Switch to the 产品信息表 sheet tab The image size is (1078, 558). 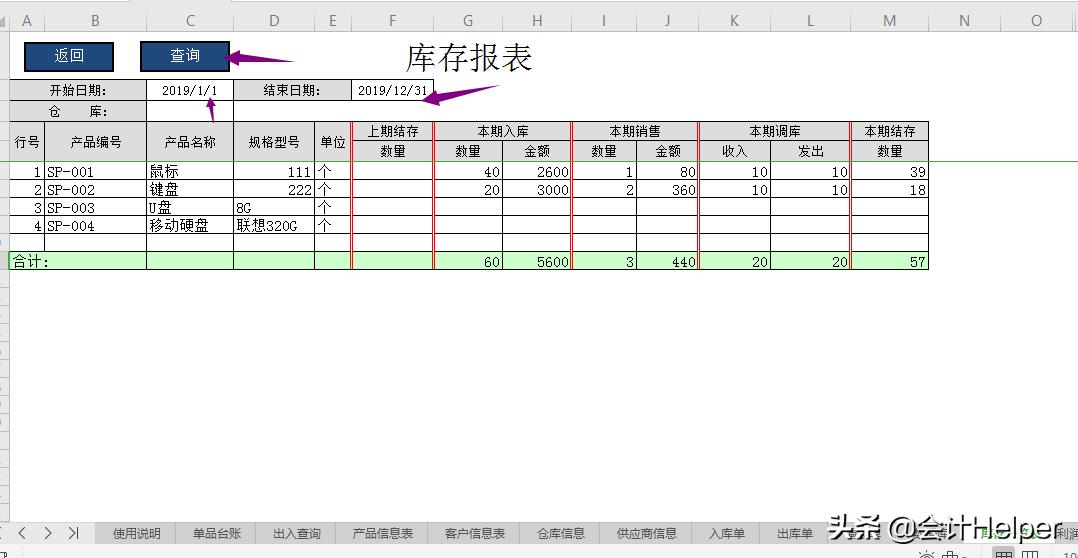point(382,533)
